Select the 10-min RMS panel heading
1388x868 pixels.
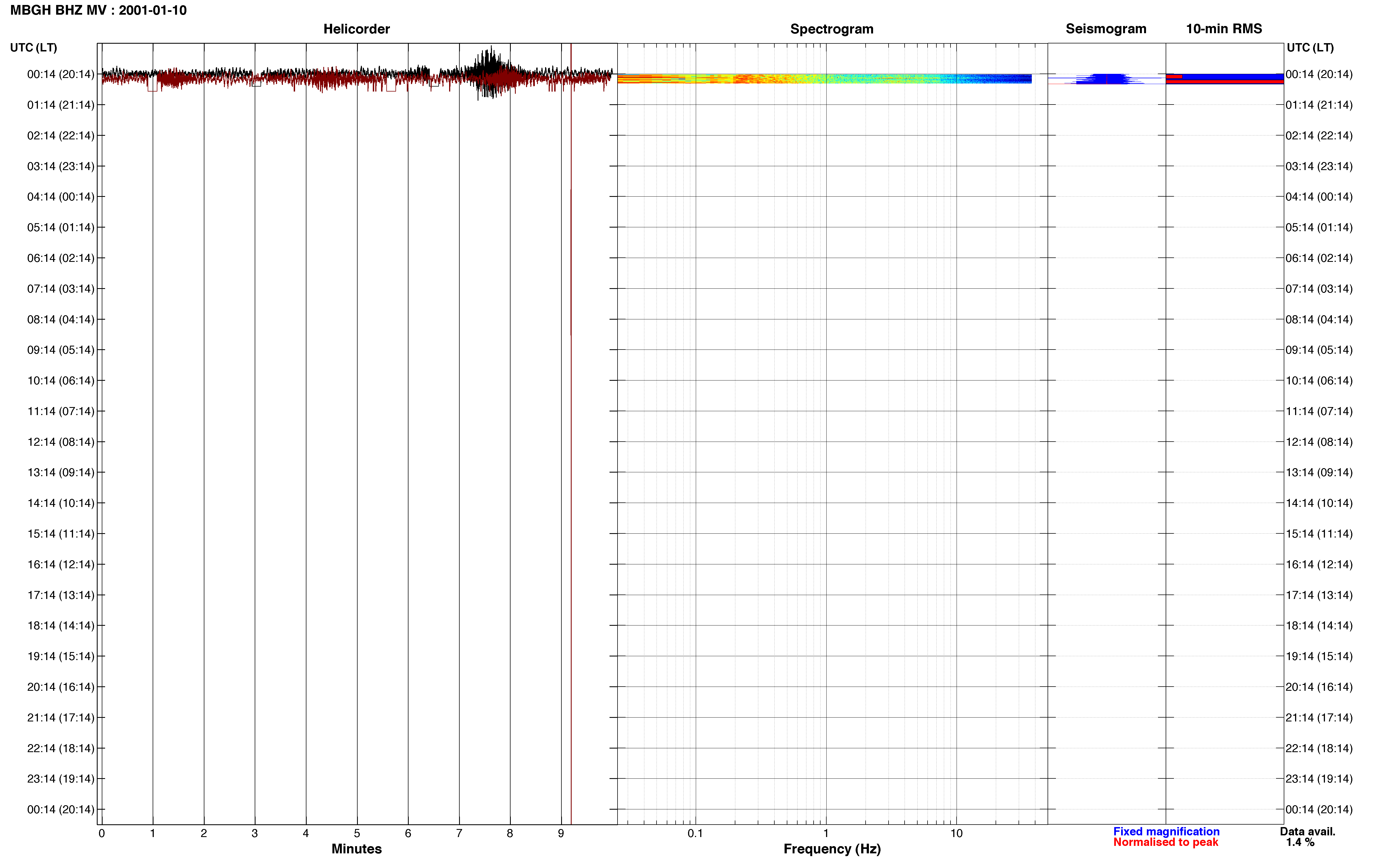pyautogui.click(x=1224, y=29)
